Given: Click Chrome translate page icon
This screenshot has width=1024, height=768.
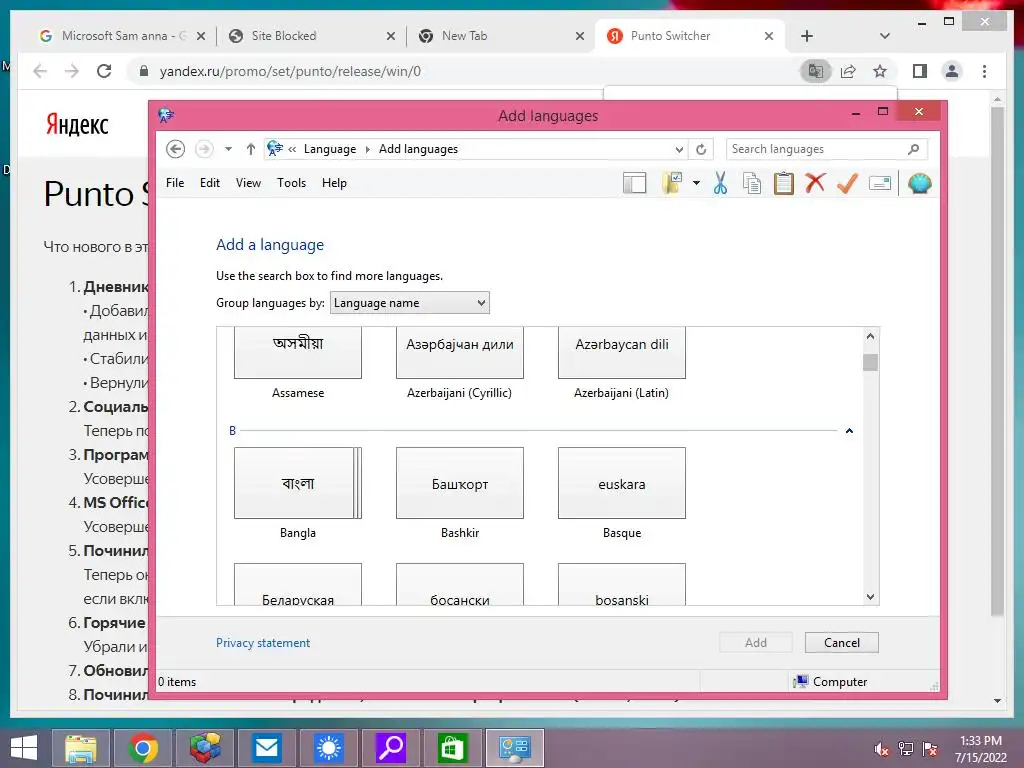Looking at the screenshot, I should tap(816, 71).
